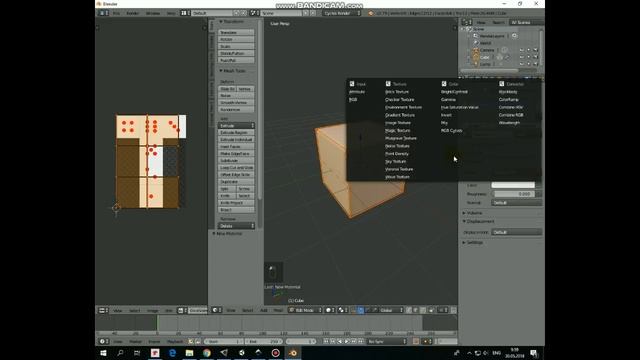Click Loop Cut and Slide button
This screenshot has height=360, width=640.
pos(236,168)
